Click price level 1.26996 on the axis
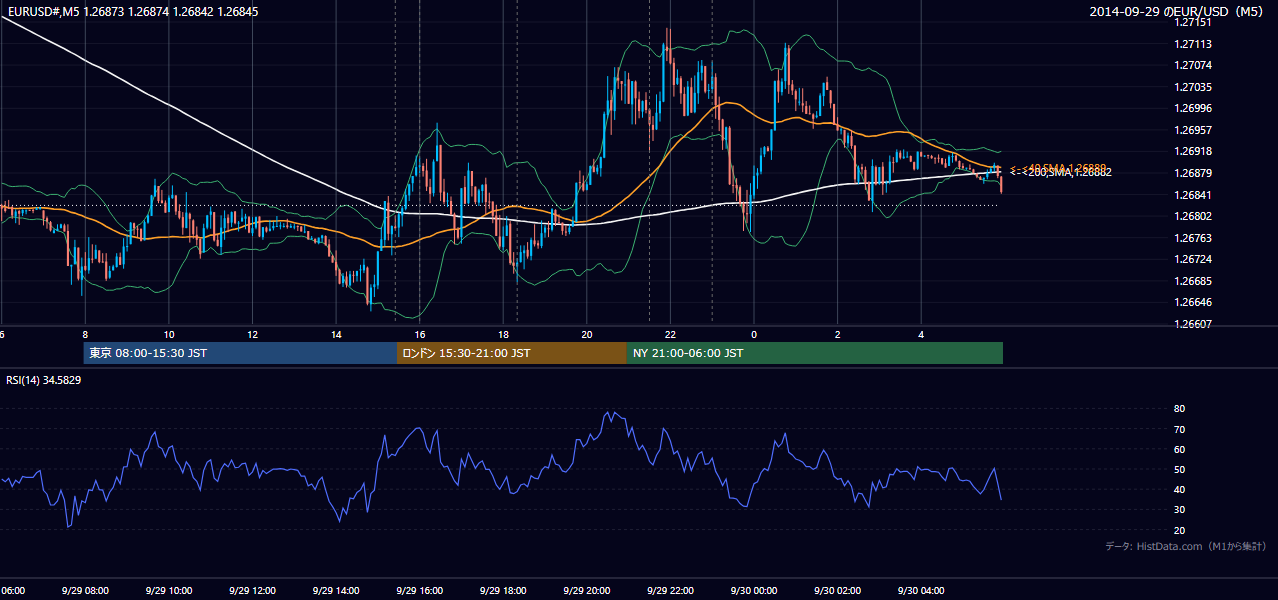The height and width of the screenshot is (600, 1278). [1193, 109]
